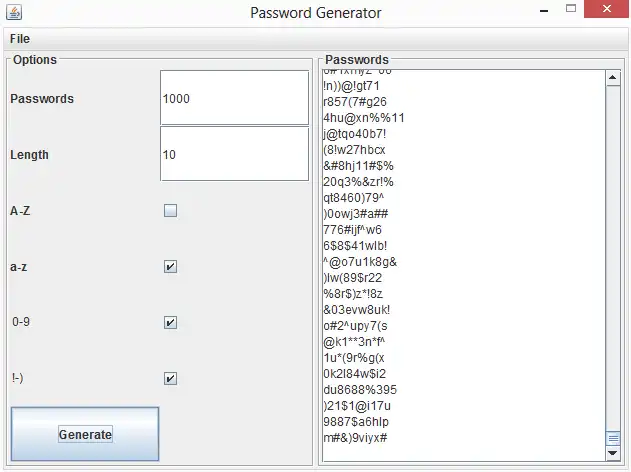Maximize the Password Generator window

click(x=571, y=12)
